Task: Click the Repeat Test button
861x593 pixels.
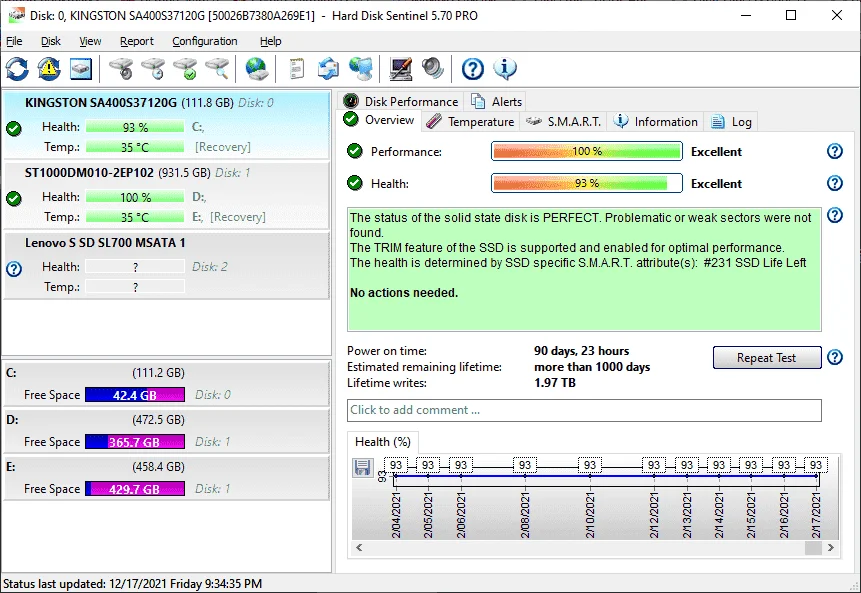Action: pos(767,357)
